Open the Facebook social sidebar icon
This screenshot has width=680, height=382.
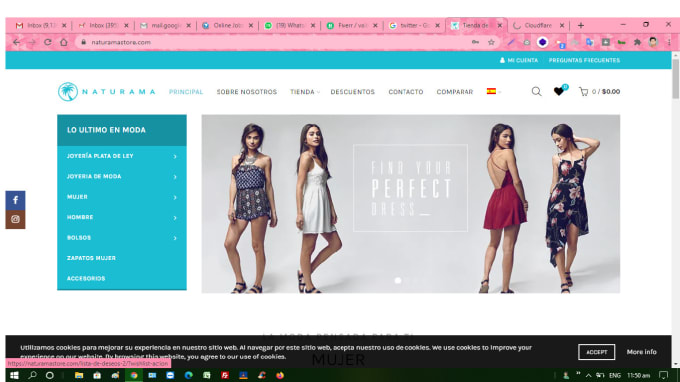pyautogui.click(x=15, y=200)
